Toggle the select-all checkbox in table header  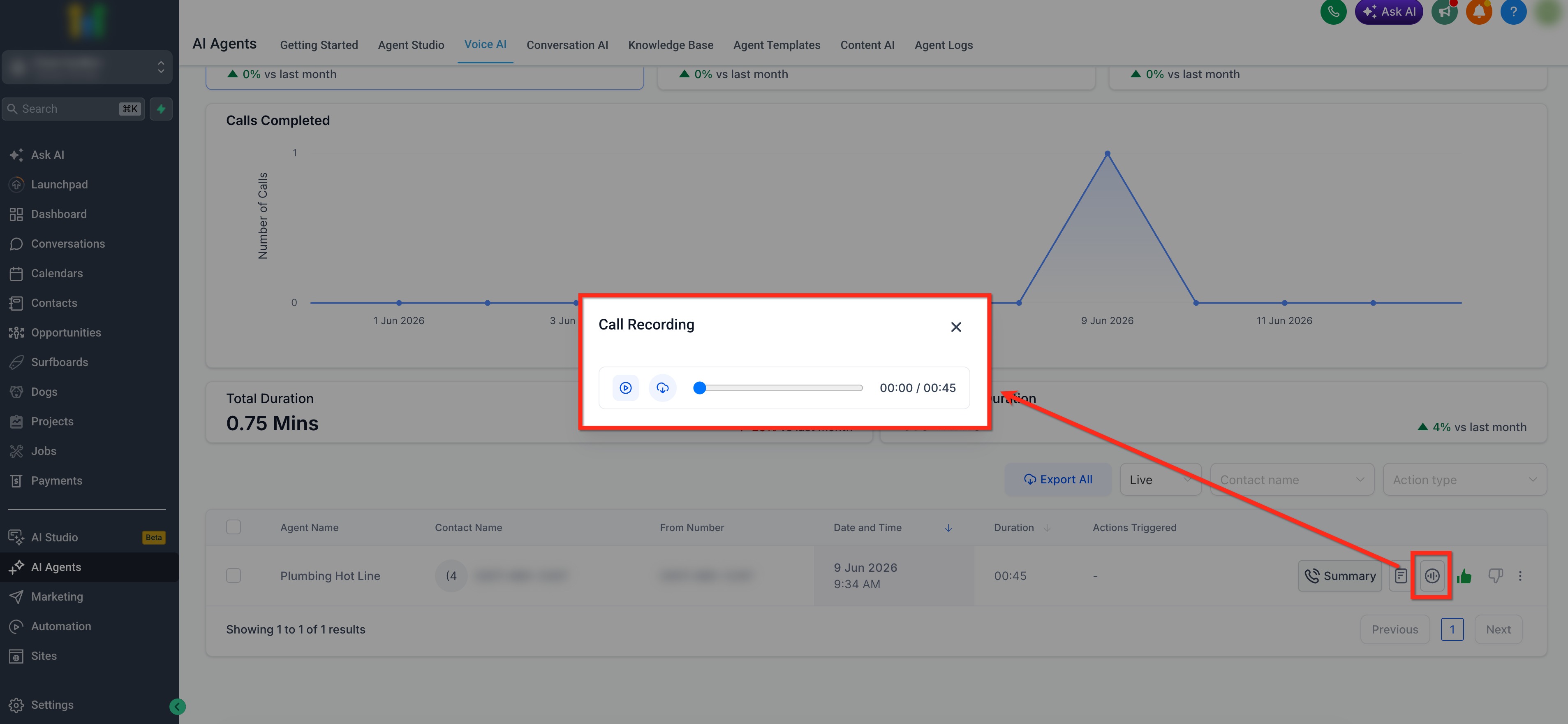[x=233, y=527]
